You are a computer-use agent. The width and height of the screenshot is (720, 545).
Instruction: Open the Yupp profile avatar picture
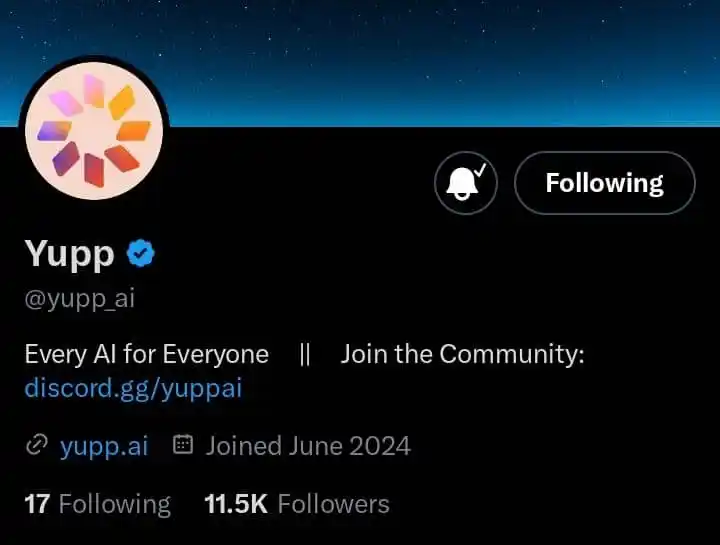tap(93, 133)
